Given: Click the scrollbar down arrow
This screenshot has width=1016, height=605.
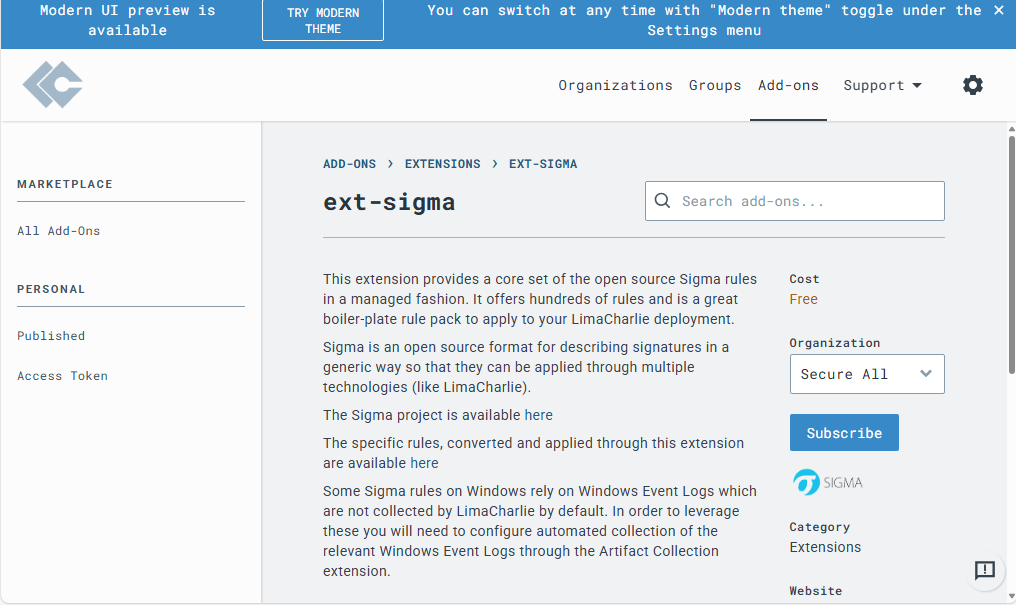Looking at the screenshot, I should [x=1011, y=597].
